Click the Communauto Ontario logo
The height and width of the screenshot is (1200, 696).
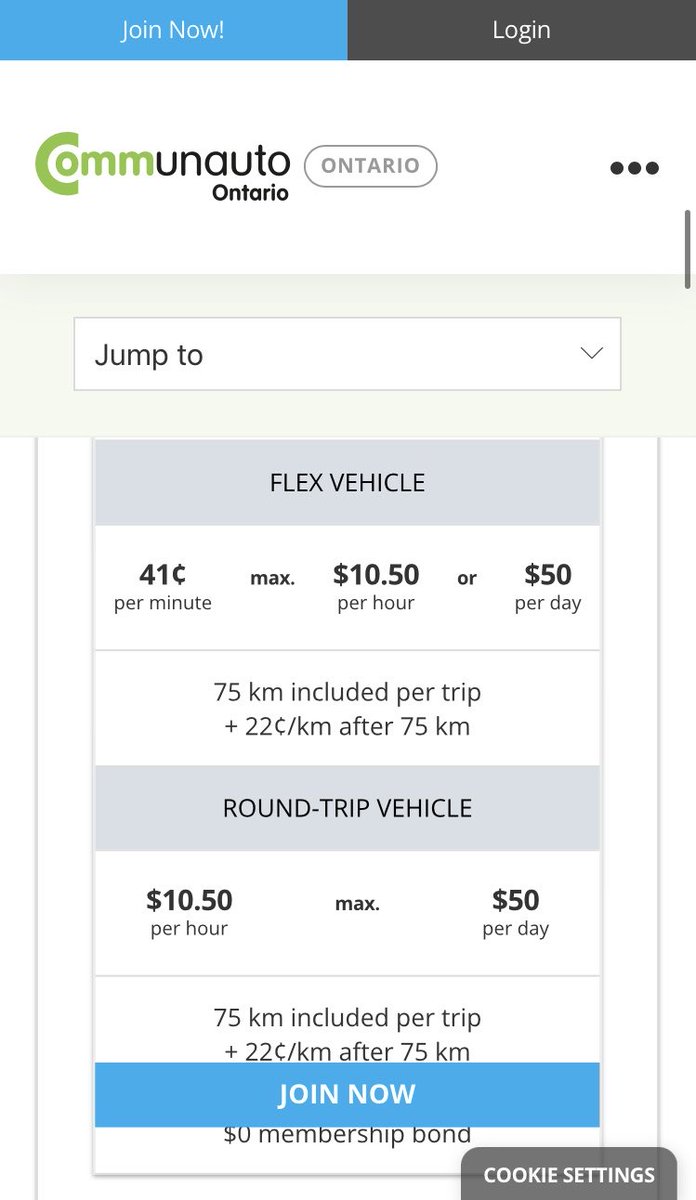coord(163,166)
